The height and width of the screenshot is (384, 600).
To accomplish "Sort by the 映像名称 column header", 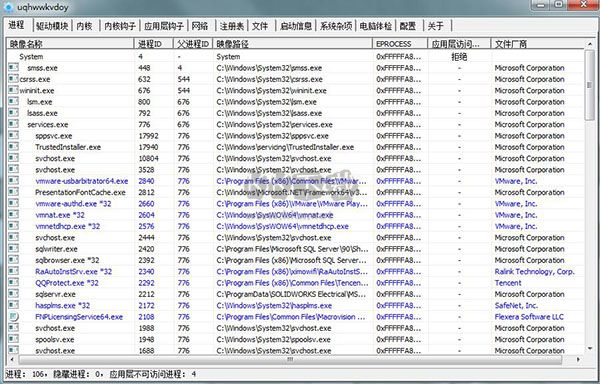I will tap(70, 44).
